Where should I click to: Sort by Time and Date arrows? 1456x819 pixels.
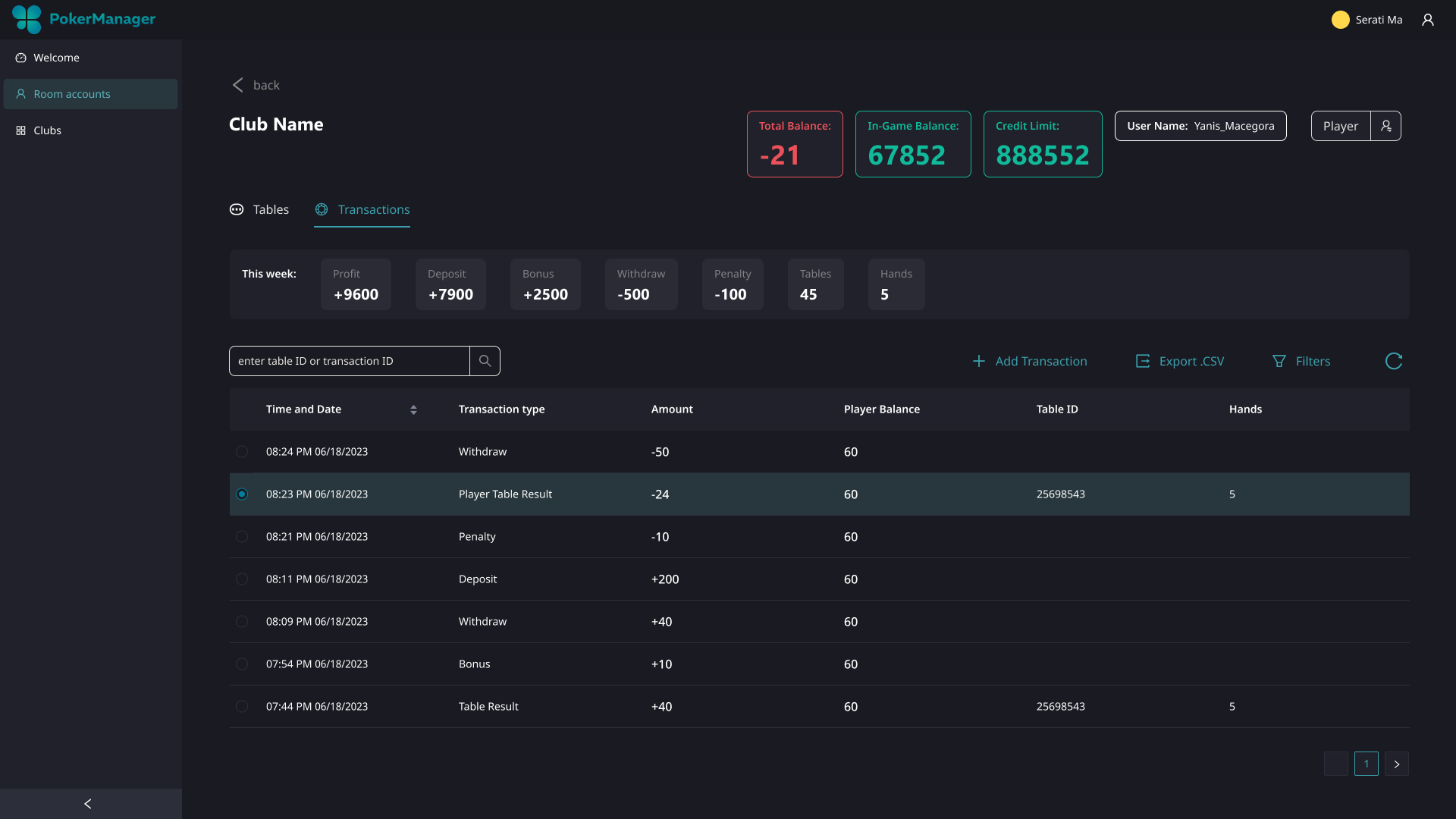pyautogui.click(x=413, y=409)
